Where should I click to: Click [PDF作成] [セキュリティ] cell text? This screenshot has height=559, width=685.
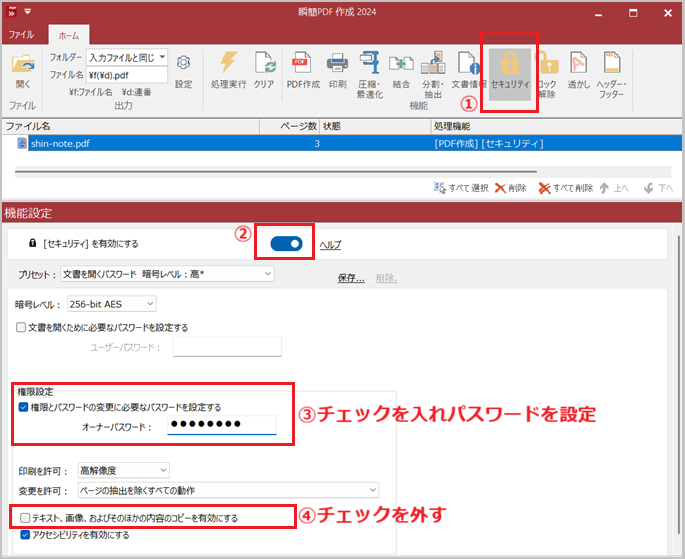click(x=489, y=143)
